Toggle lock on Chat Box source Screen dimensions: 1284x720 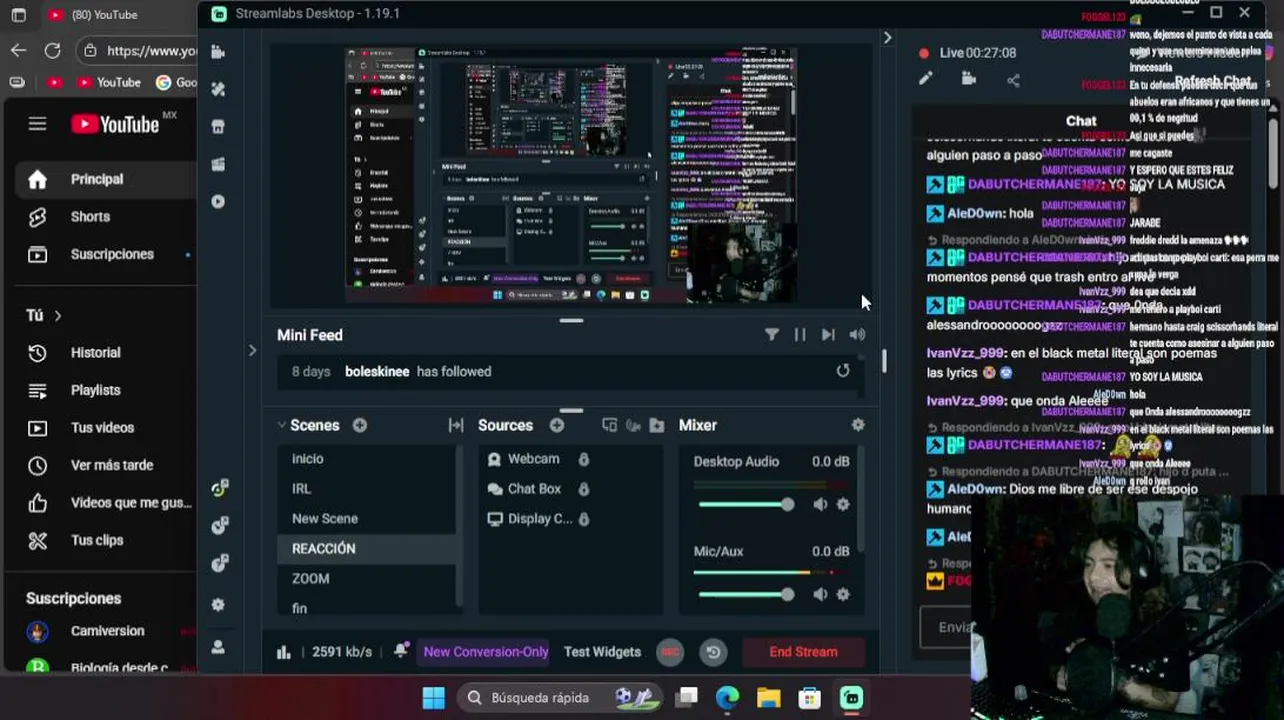[x=583, y=489]
